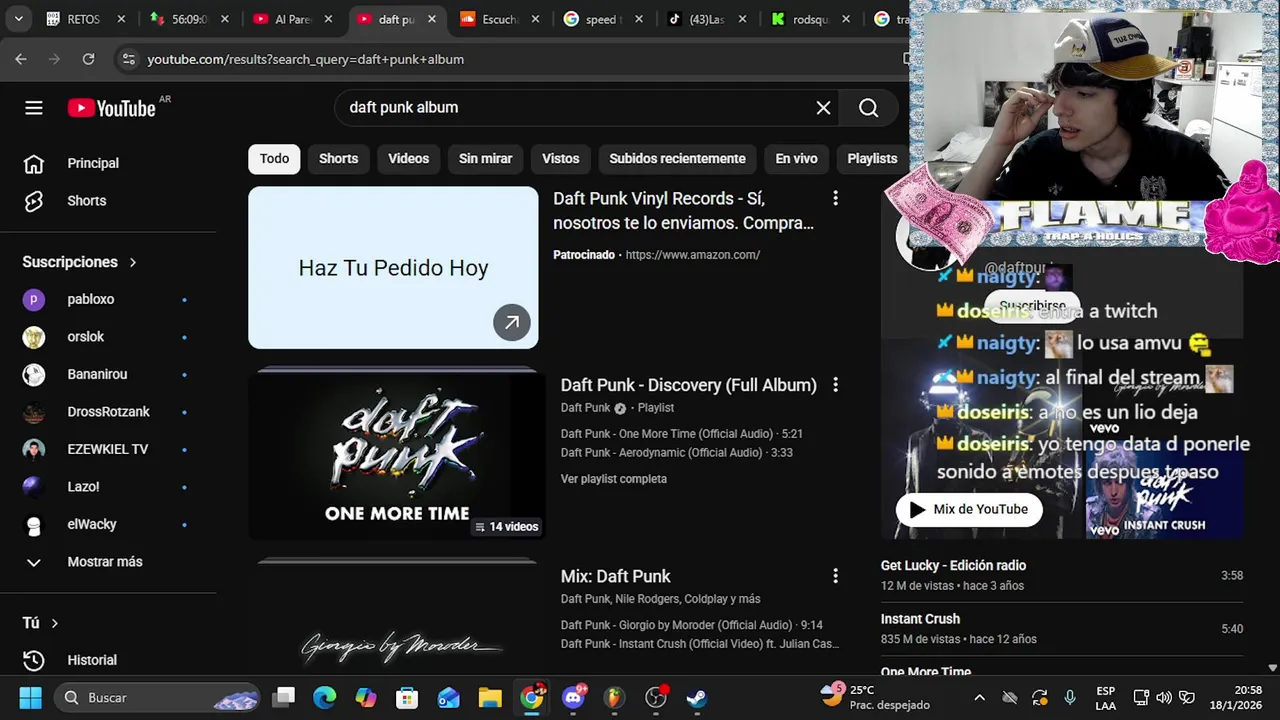1280x720 pixels.
Task: Expand the Suscripciones section chevron
Action: (x=132, y=262)
